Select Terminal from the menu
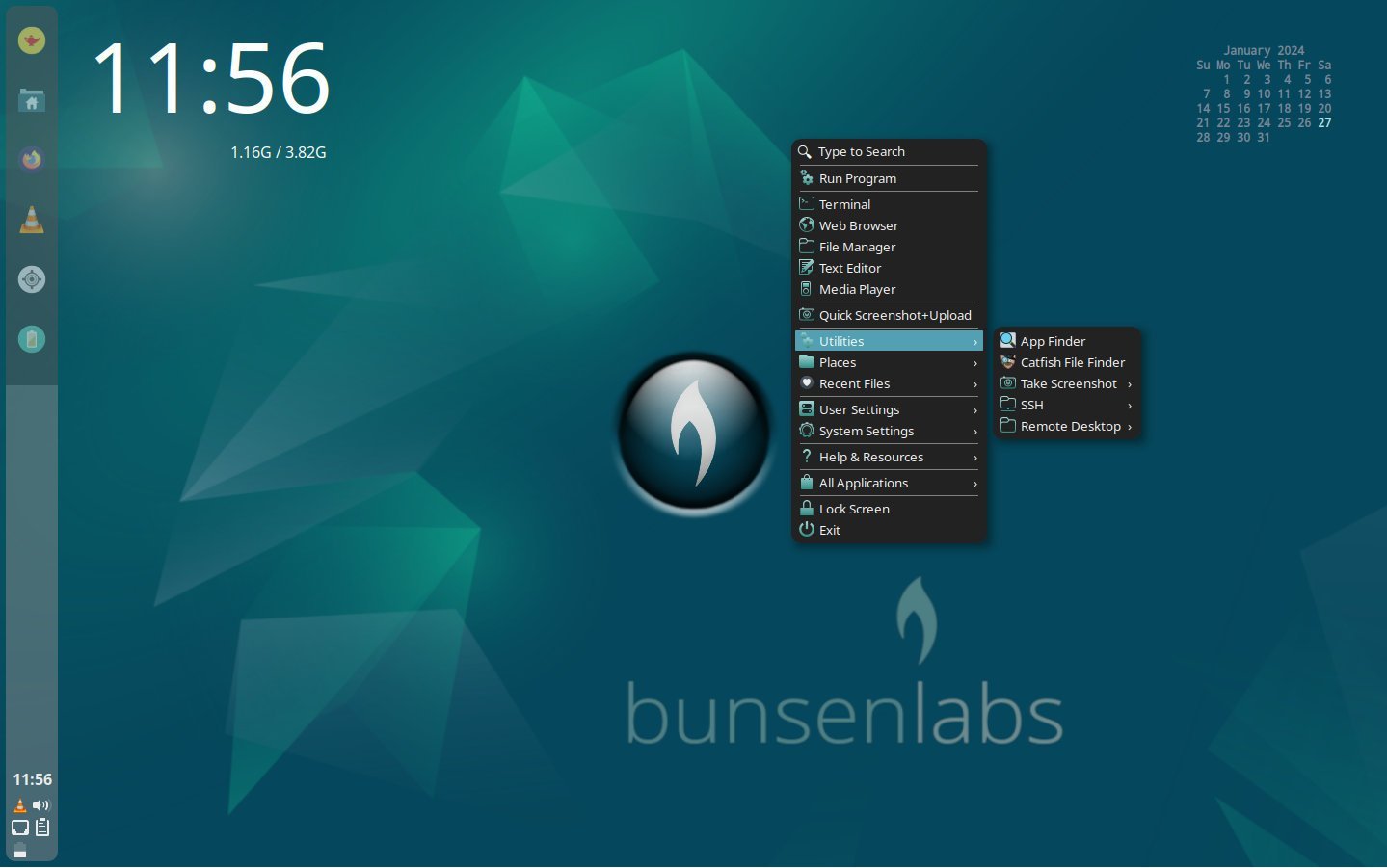Screen dimensions: 1387x868 [x=844, y=204]
